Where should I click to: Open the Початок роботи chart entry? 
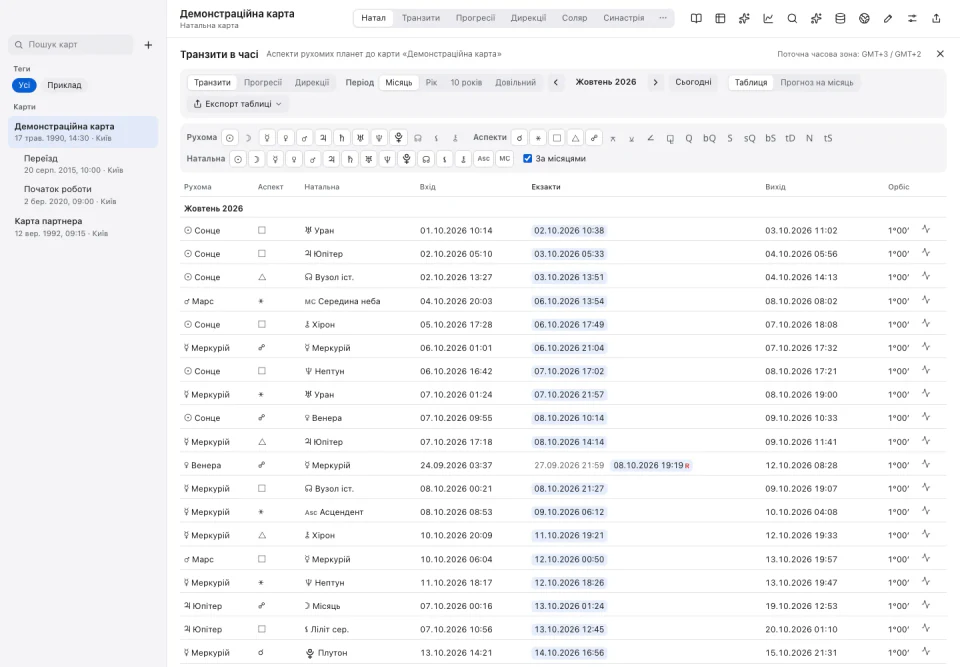[88, 195]
